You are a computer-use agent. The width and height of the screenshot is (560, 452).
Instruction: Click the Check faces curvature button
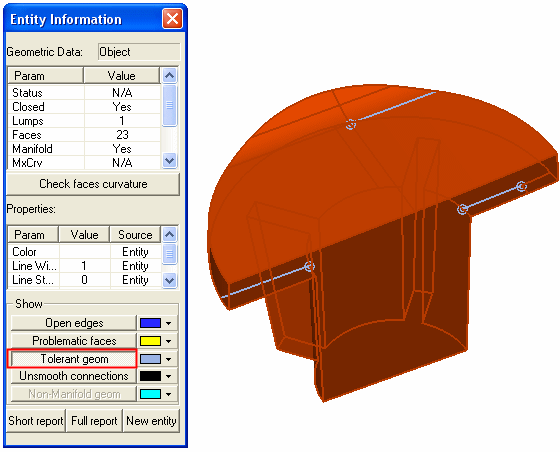(x=93, y=184)
